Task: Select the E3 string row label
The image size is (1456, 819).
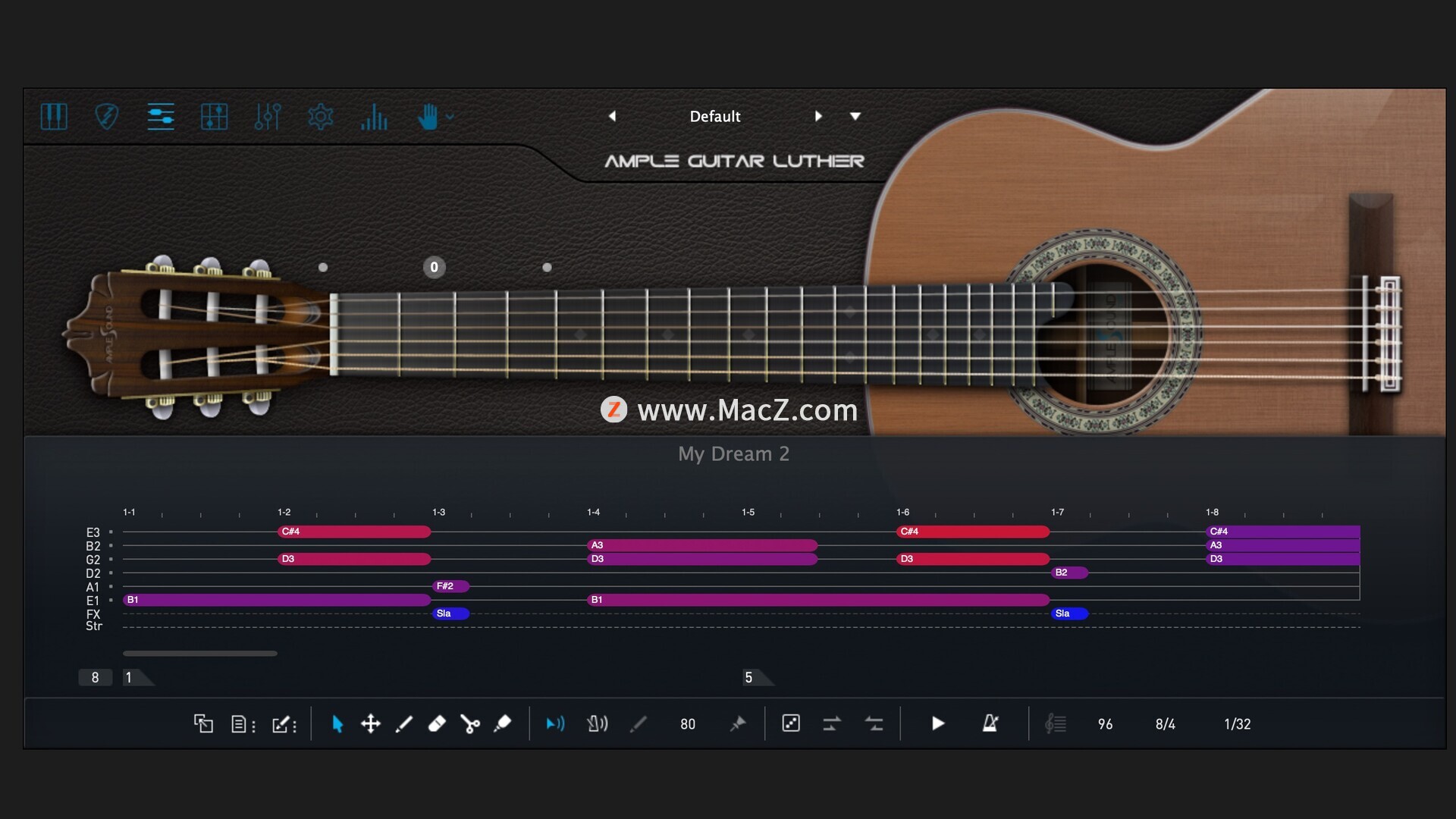Action: pyautogui.click(x=93, y=532)
